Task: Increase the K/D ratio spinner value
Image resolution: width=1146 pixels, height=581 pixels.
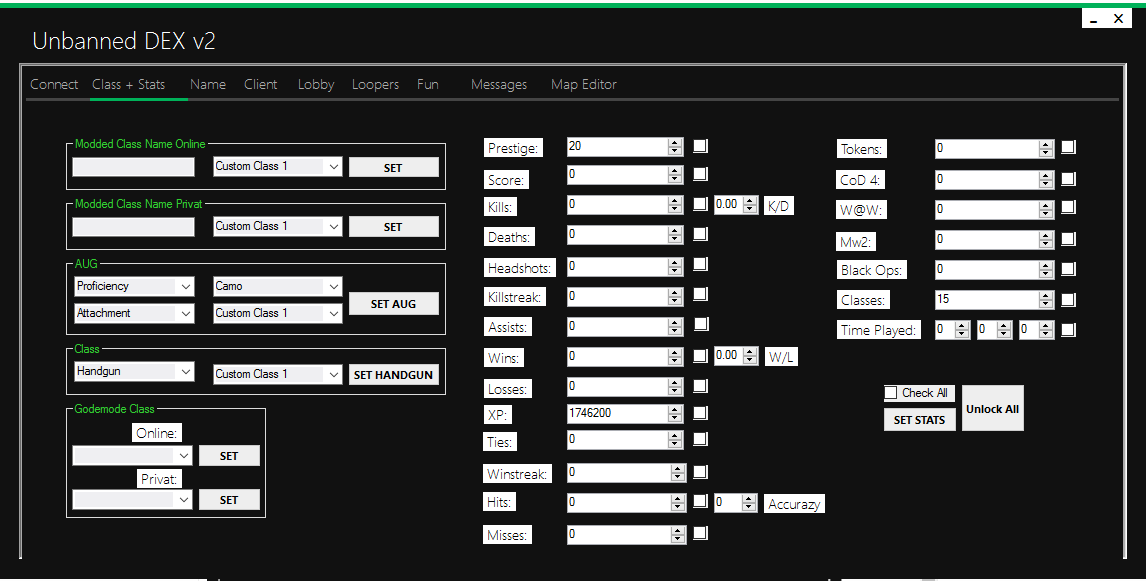Action: 750,200
